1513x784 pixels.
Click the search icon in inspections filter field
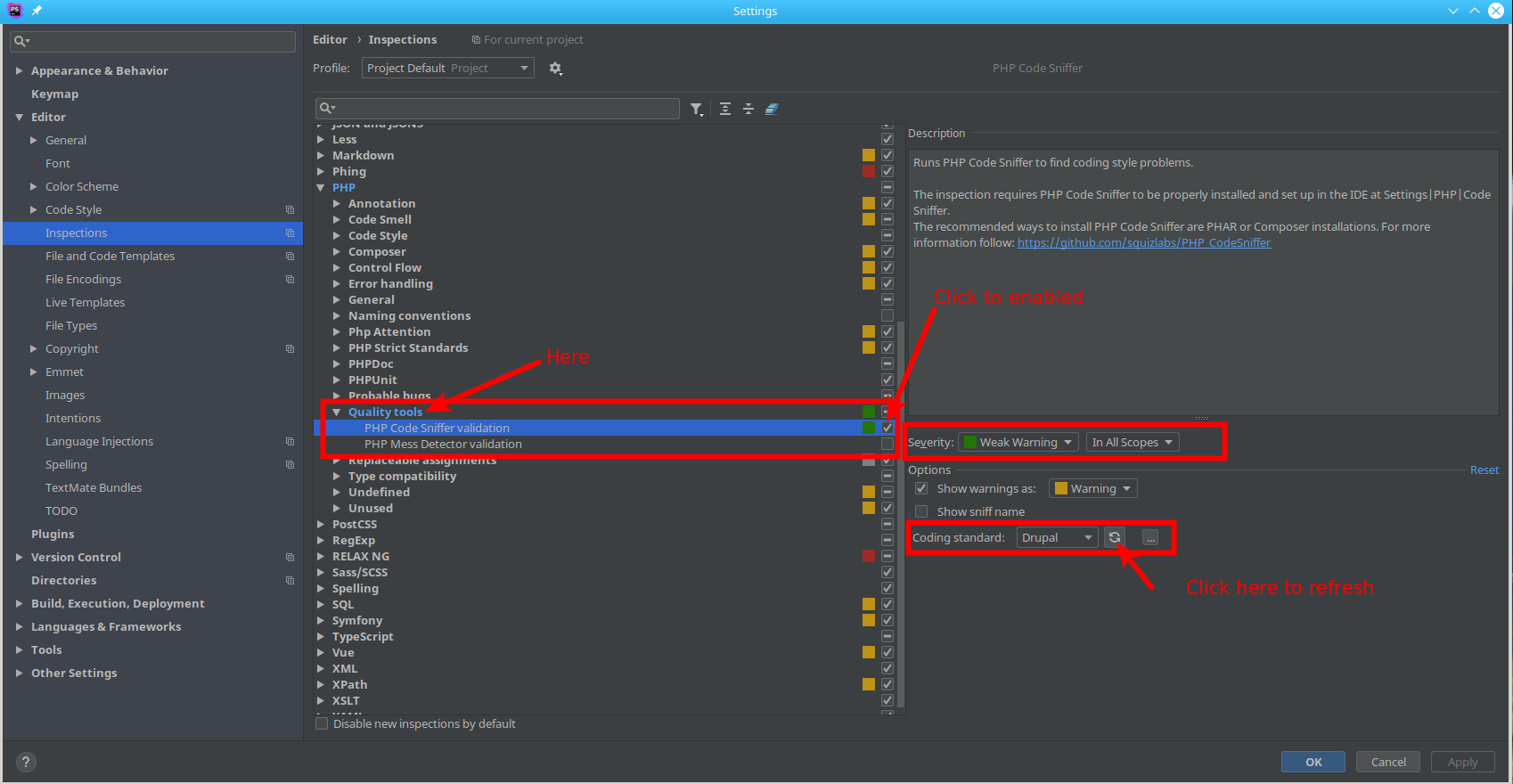[x=327, y=108]
